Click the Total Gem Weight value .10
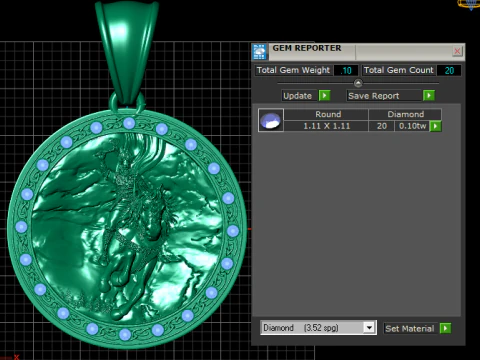The height and width of the screenshot is (360, 480). tap(346, 70)
